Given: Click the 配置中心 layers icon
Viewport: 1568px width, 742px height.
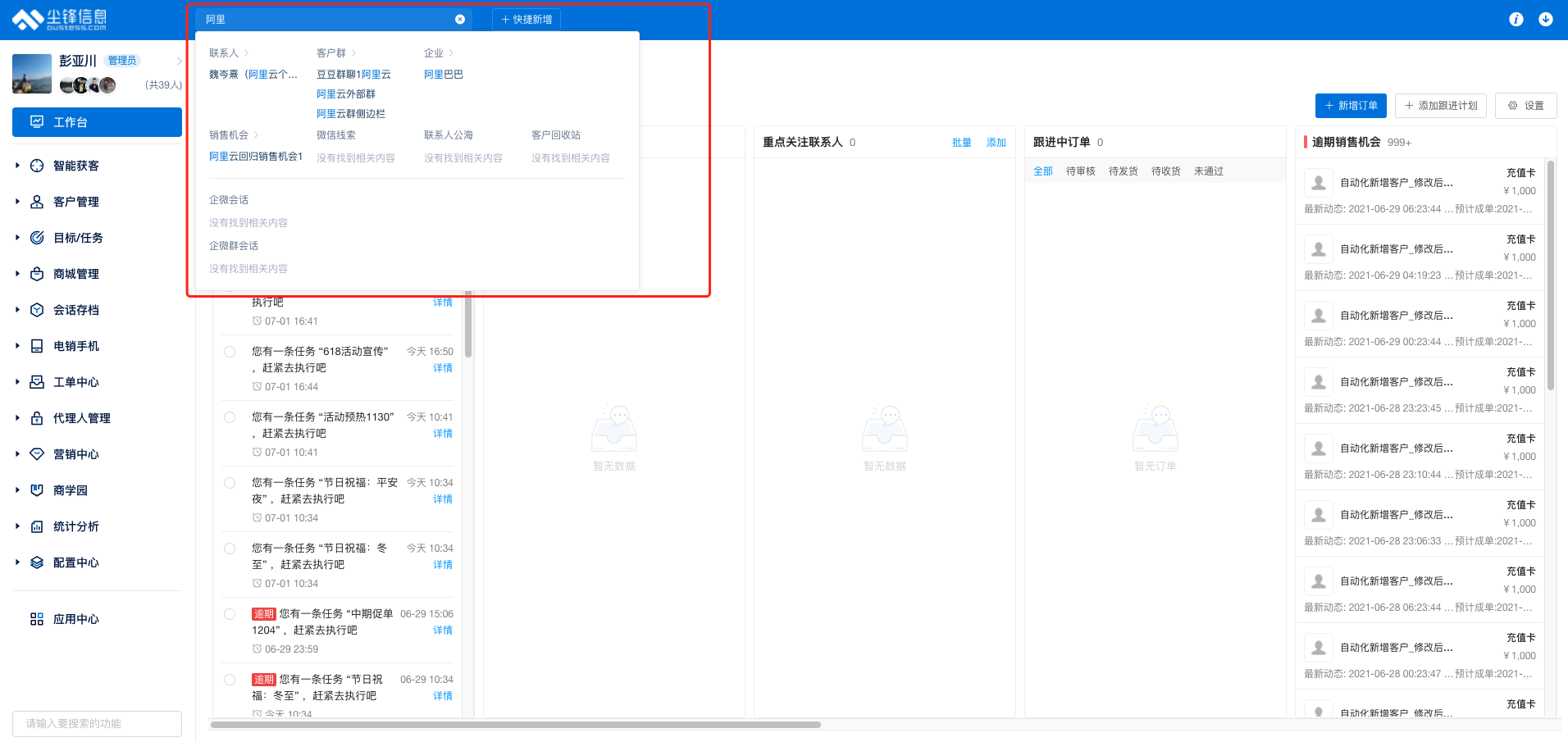Looking at the screenshot, I should click(37, 562).
